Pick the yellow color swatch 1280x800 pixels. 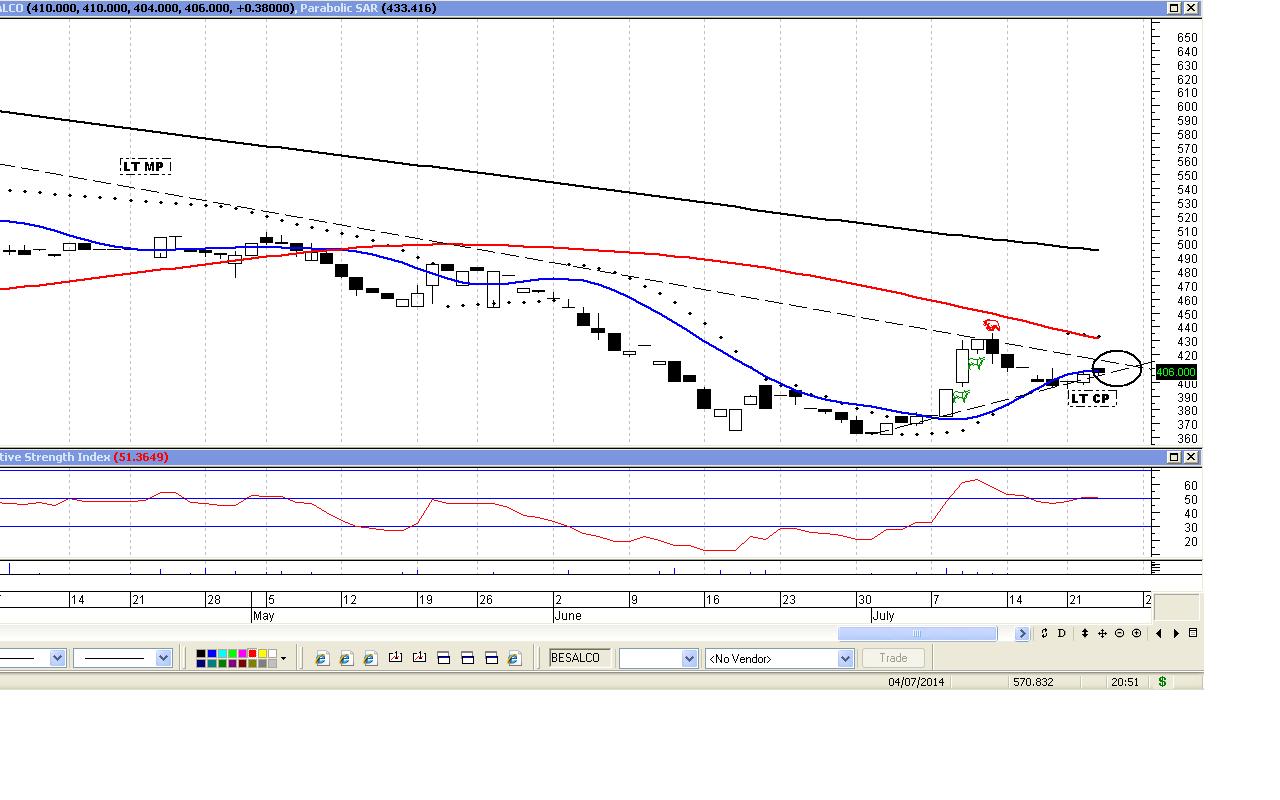262,653
